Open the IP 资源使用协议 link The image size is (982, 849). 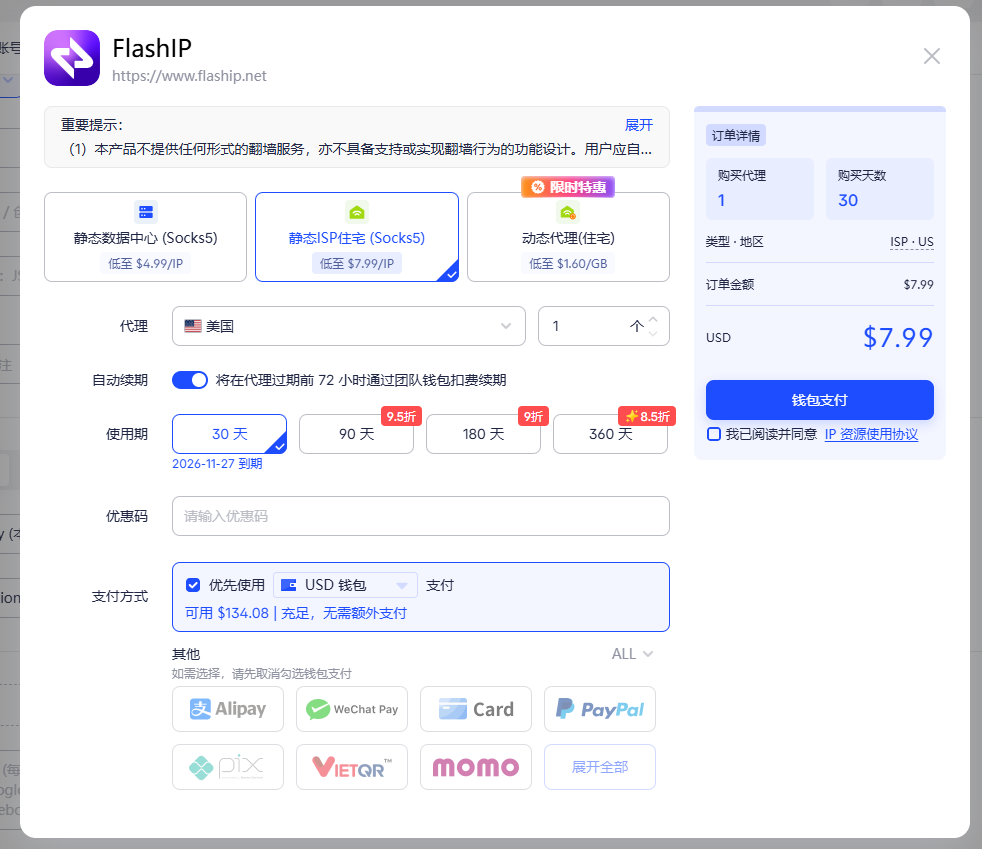[871, 434]
